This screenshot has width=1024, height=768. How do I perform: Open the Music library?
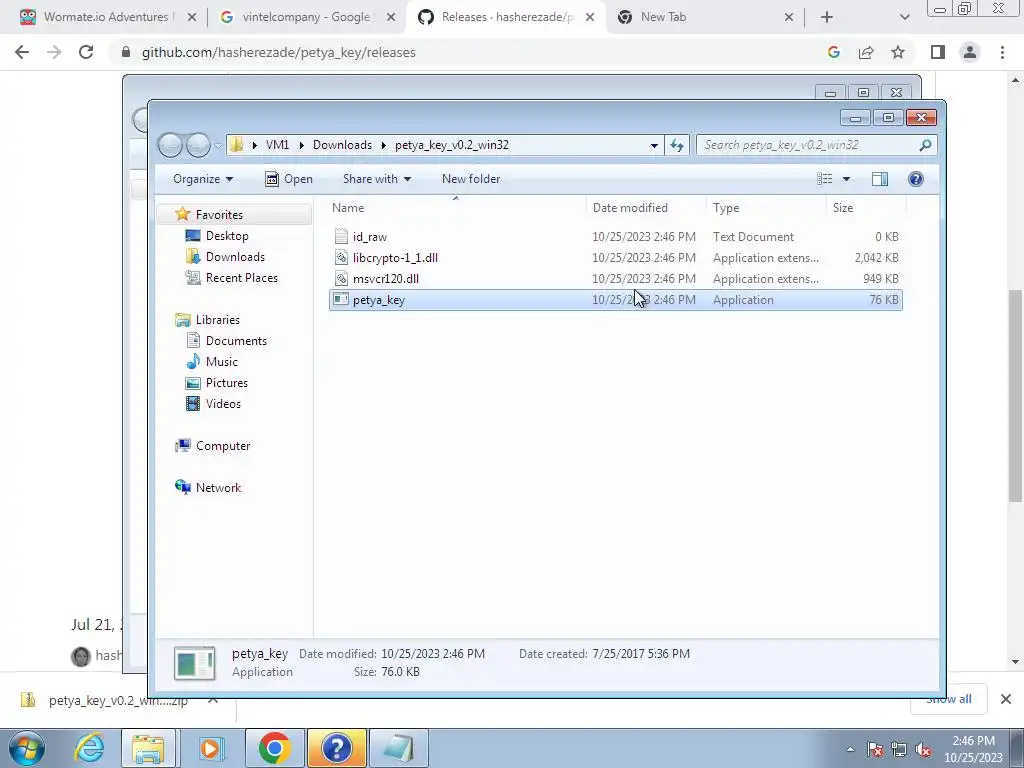coord(221,362)
